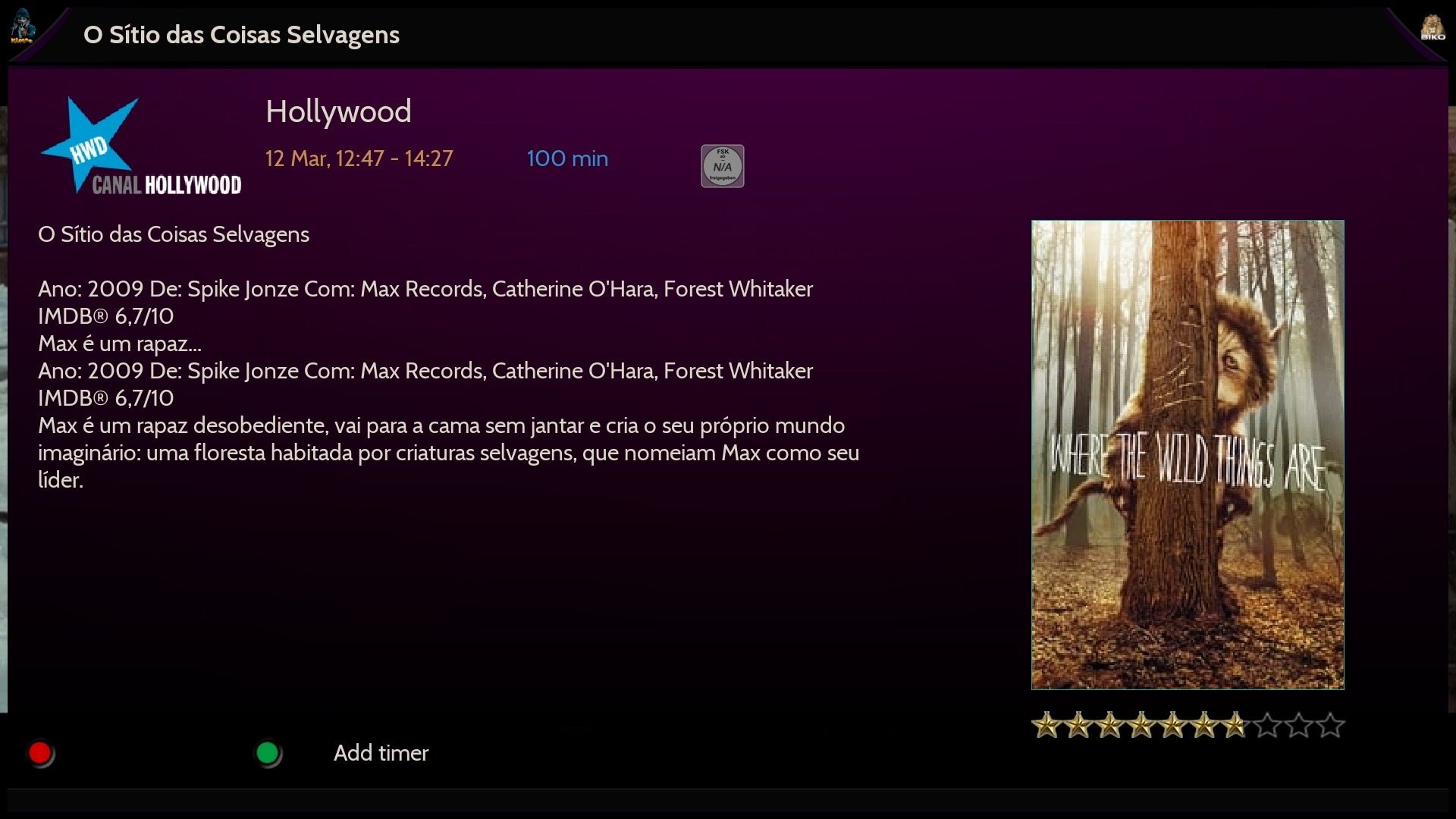
Task: Select the Add timer option
Action: click(x=381, y=753)
